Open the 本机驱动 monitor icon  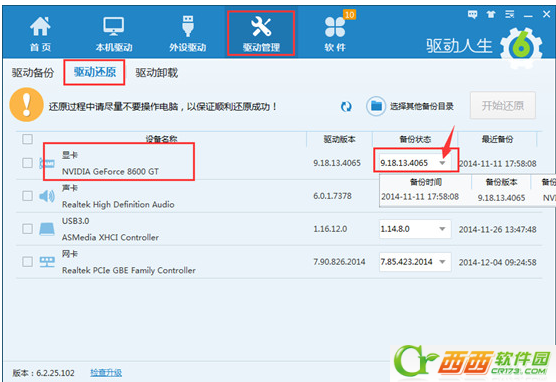pyautogui.click(x=113, y=27)
